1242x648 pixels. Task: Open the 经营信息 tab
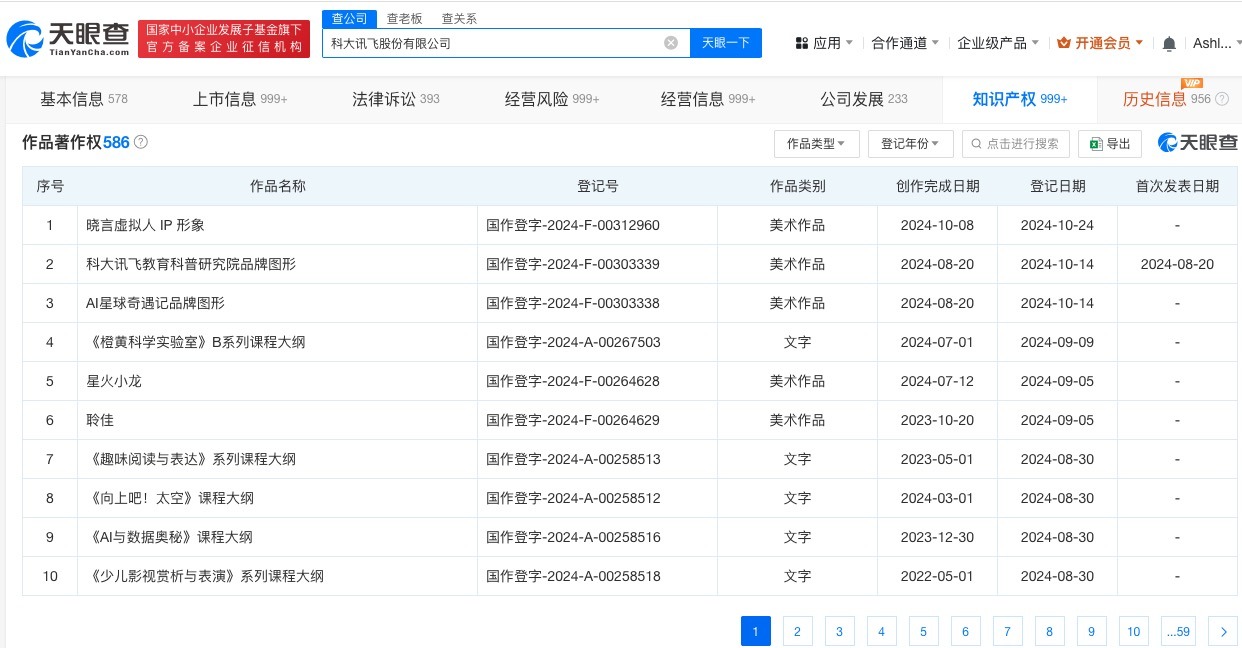[x=708, y=99]
